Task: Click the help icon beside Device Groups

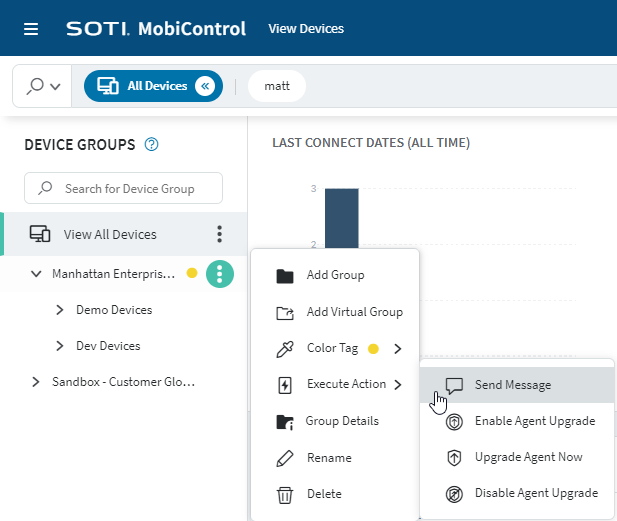Action: 152,145
